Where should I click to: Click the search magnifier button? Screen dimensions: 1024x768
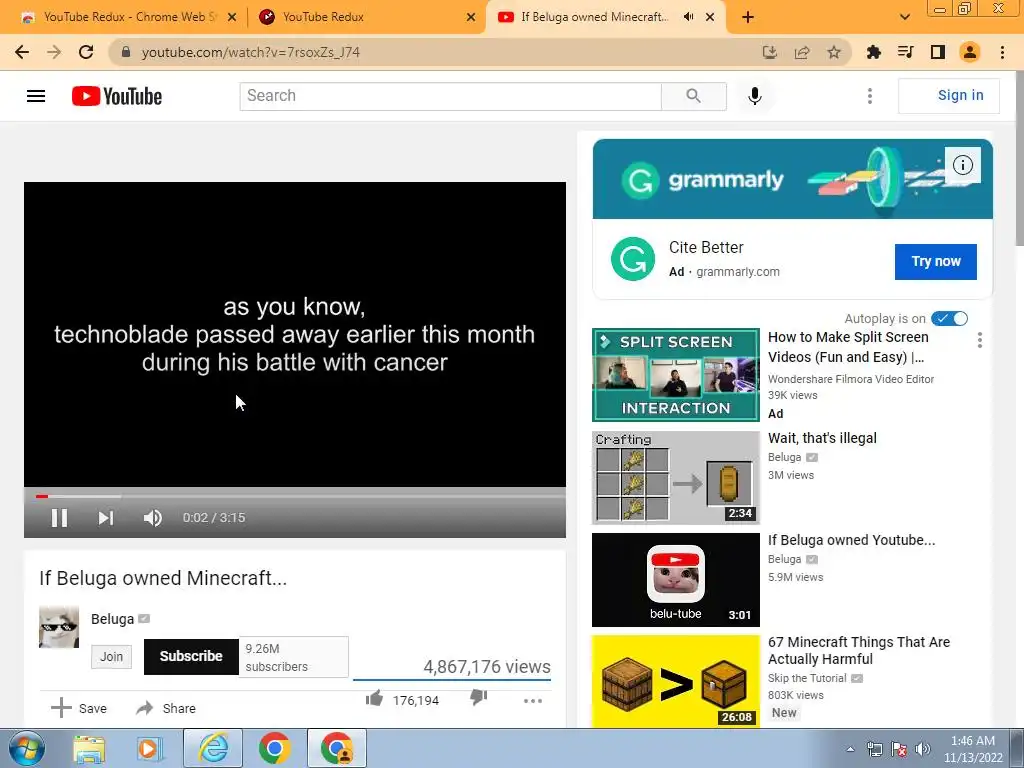click(694, 96)
